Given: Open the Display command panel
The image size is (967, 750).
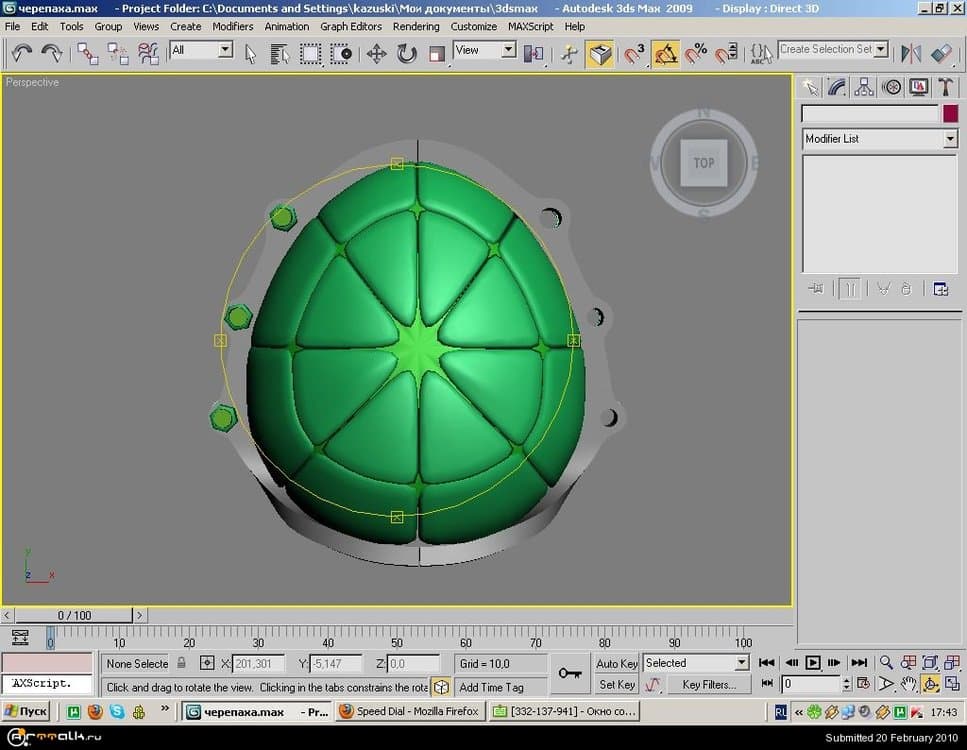Looking at the screenshot, I should coord(918,88).
